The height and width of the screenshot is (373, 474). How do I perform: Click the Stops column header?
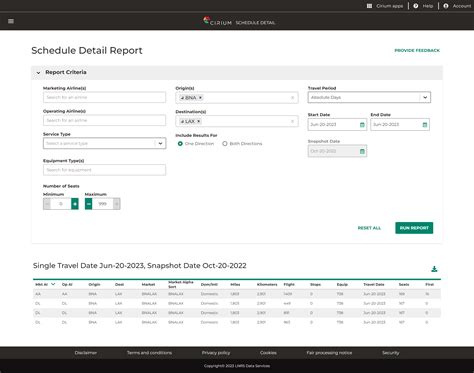[315, 284]
